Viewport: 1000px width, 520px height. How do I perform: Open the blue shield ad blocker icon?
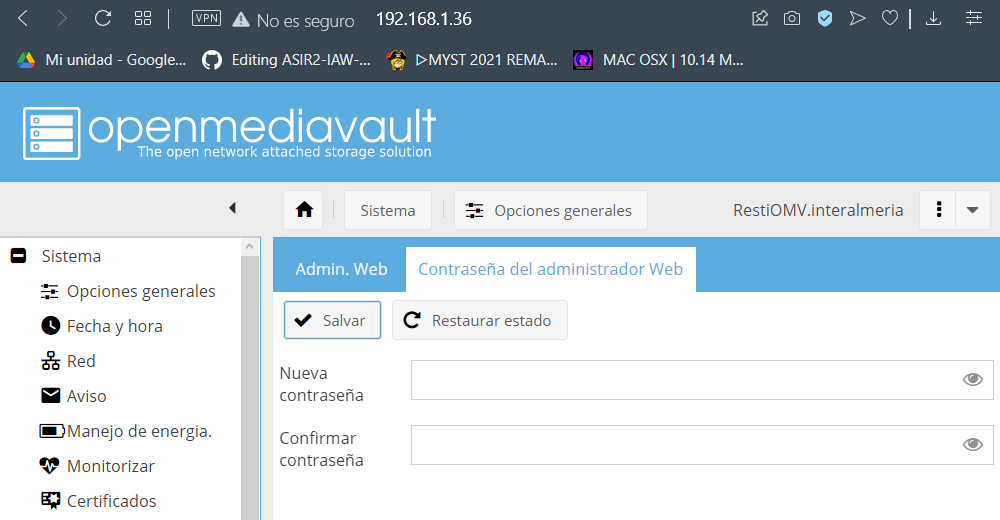coord(825,19)
